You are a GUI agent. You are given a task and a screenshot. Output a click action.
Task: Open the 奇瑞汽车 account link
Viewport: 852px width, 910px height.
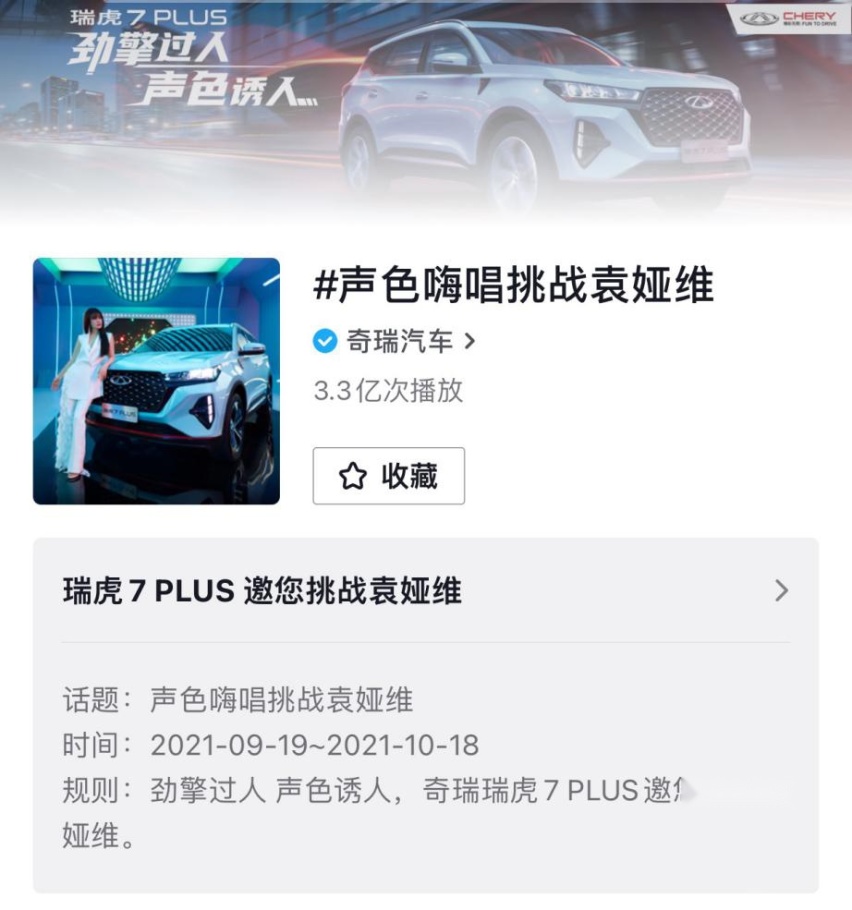pos(399,341)
